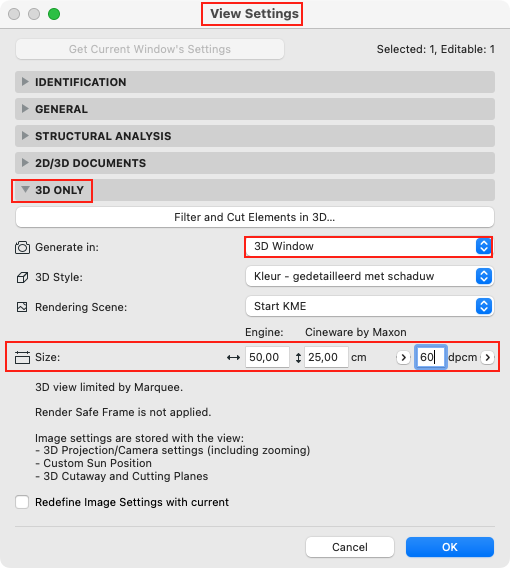Image resolution: width=510 pixels, height=568 pixels.
Task: Expand the STRUCTURAL ANALYSIS section
Action: [255, 136]
